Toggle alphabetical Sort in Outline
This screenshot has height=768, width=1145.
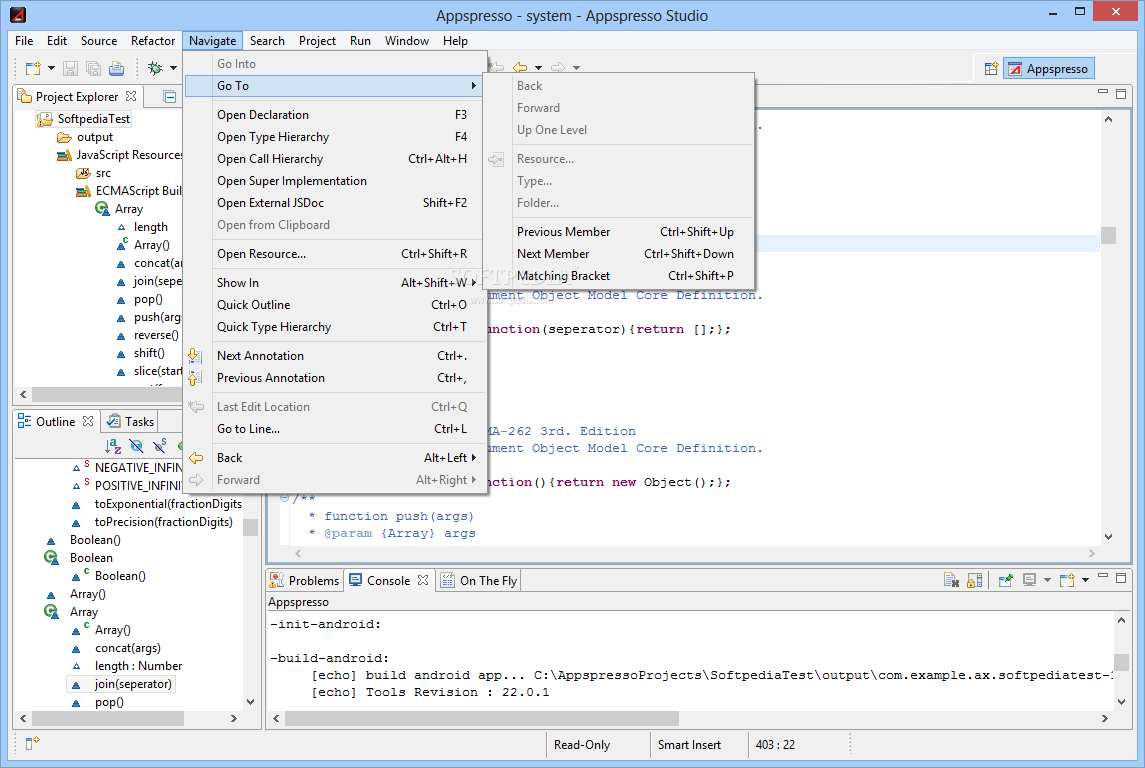113,445
